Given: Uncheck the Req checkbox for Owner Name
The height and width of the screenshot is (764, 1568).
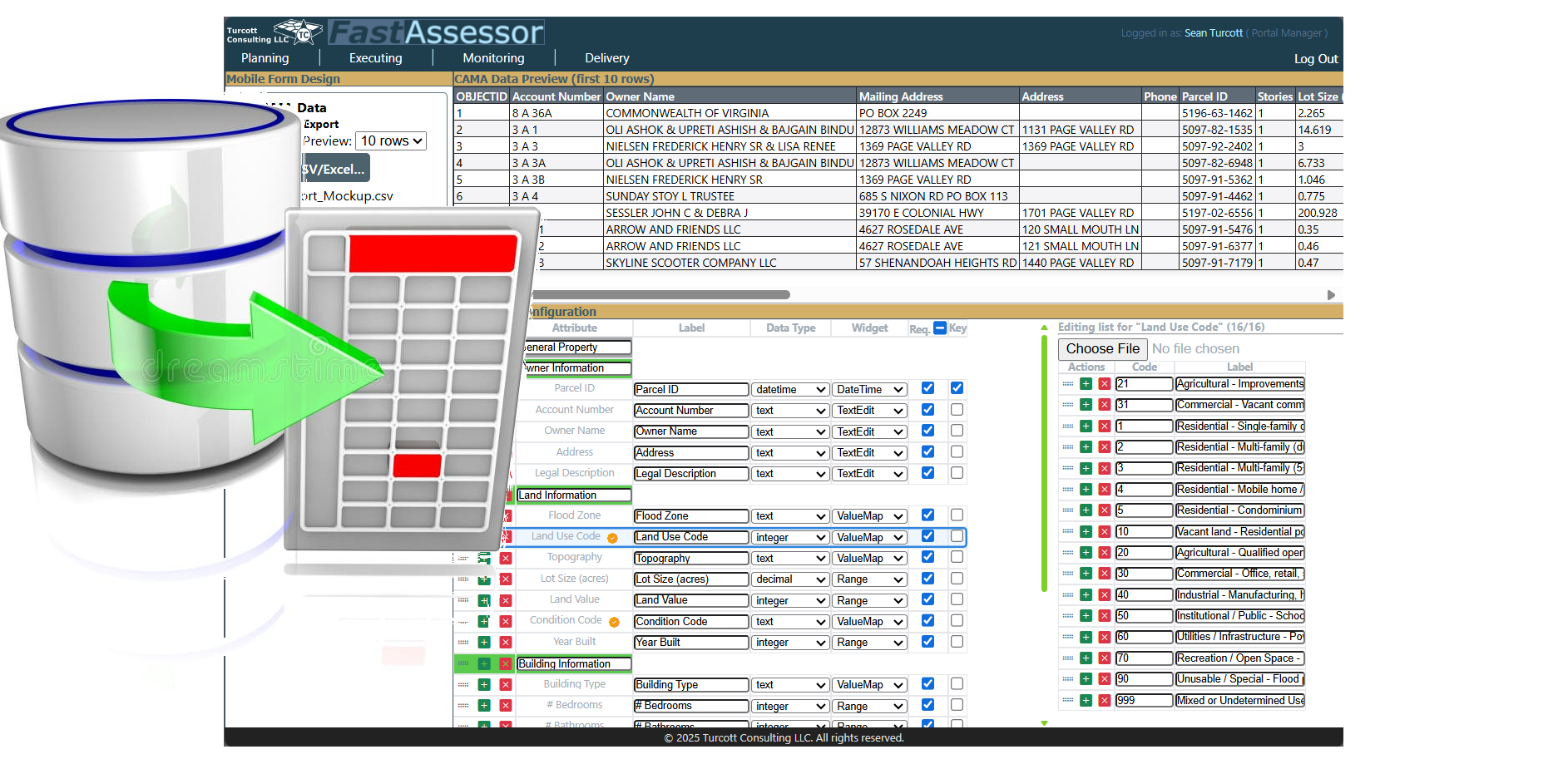Looking at the screenshot, I should pyautogui.click(x=927, y=431).
